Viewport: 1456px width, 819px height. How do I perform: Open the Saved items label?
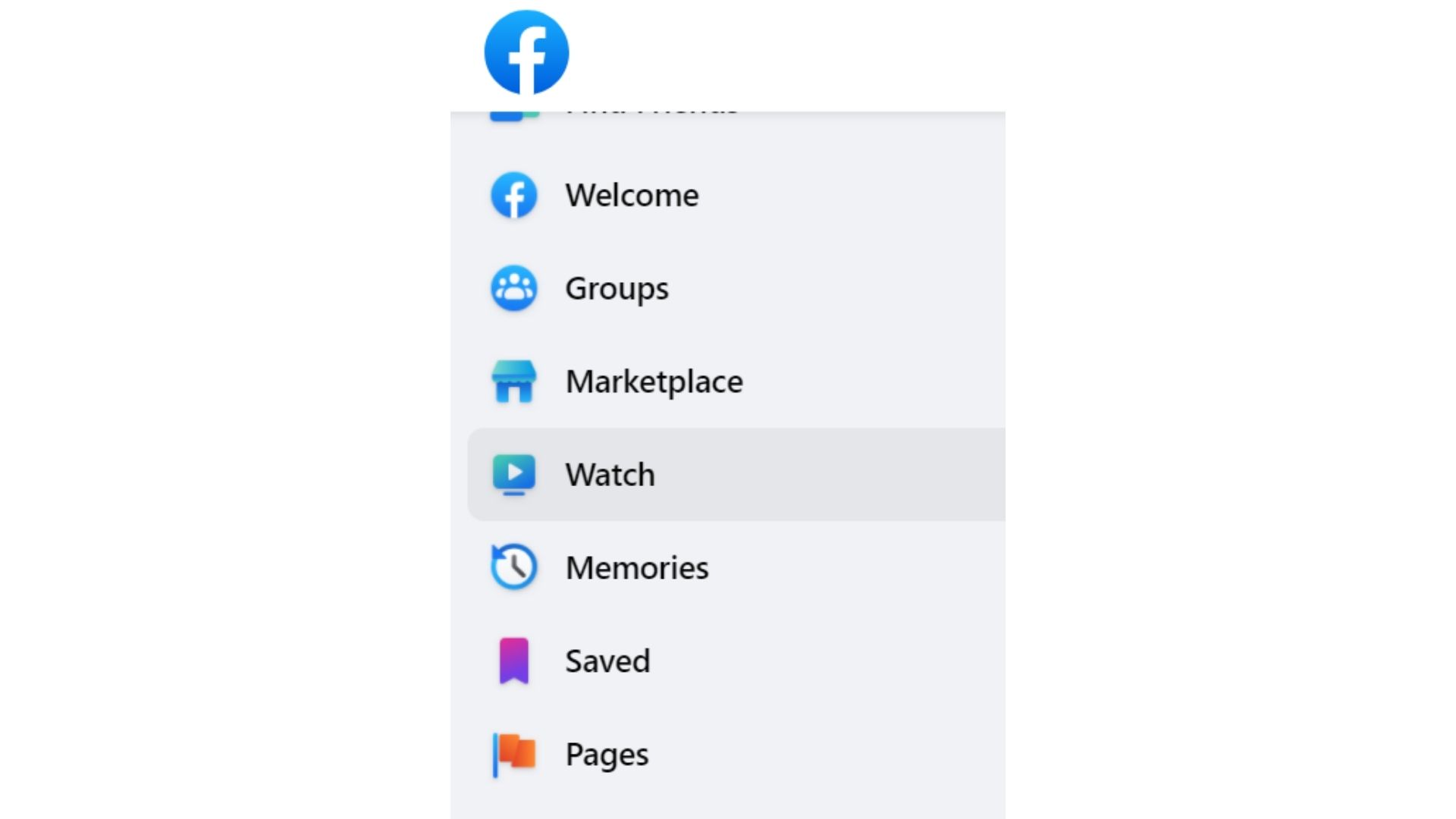608,661
